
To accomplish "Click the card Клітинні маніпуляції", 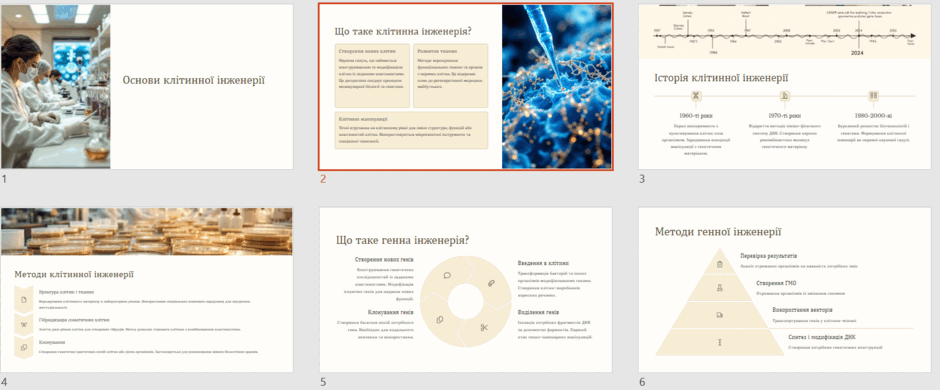I will [411, 130].
